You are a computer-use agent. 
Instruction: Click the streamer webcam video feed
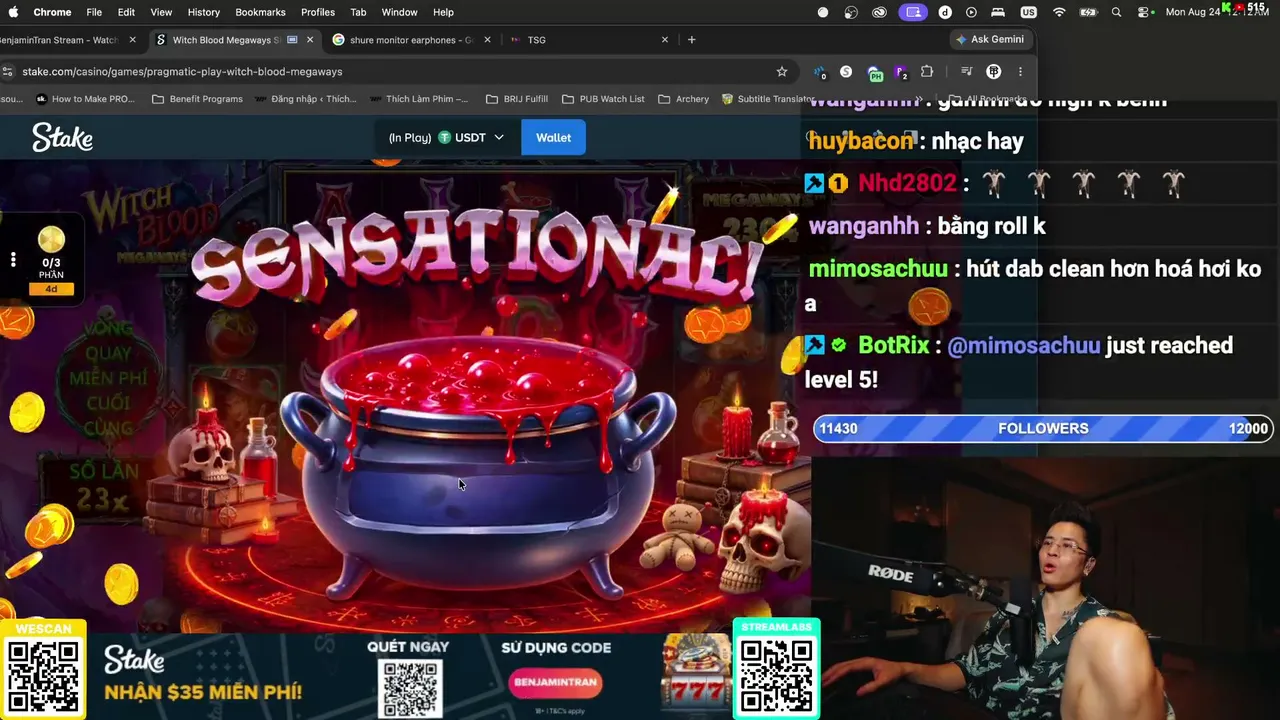(1045, 588)
